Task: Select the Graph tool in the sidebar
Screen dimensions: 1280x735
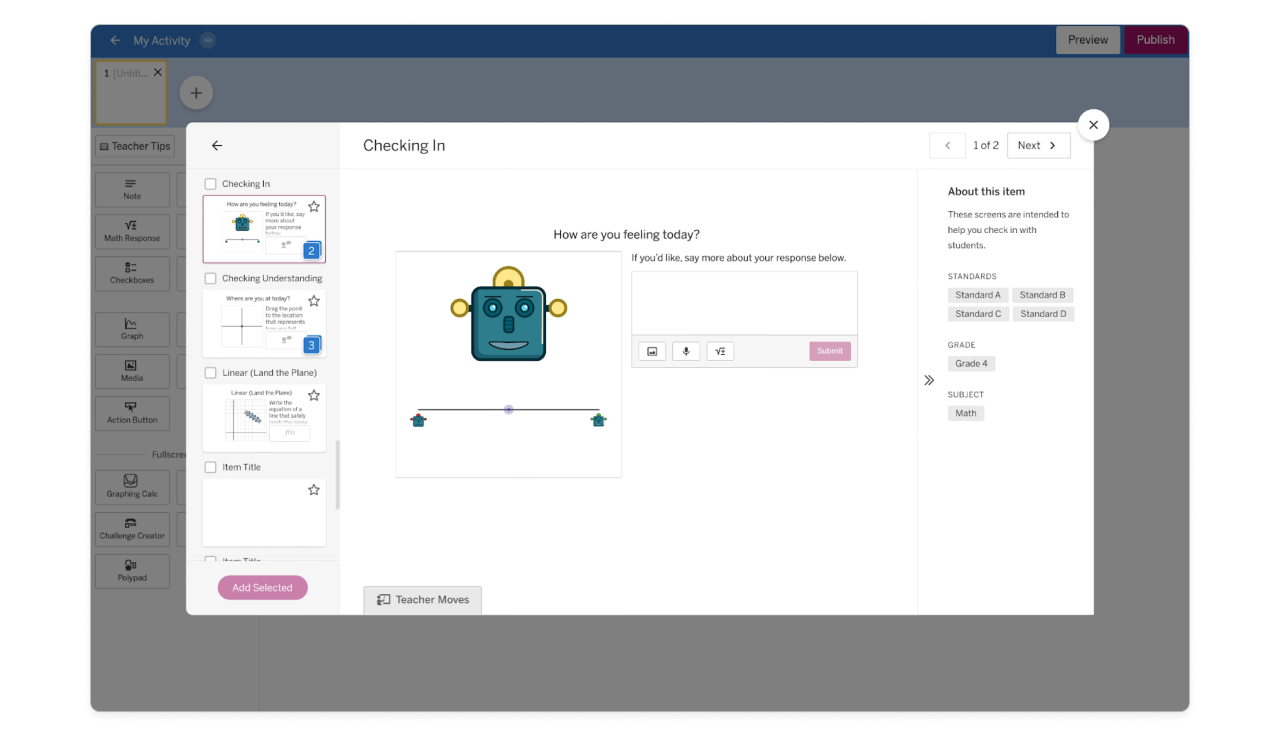Action: point(131,329)
